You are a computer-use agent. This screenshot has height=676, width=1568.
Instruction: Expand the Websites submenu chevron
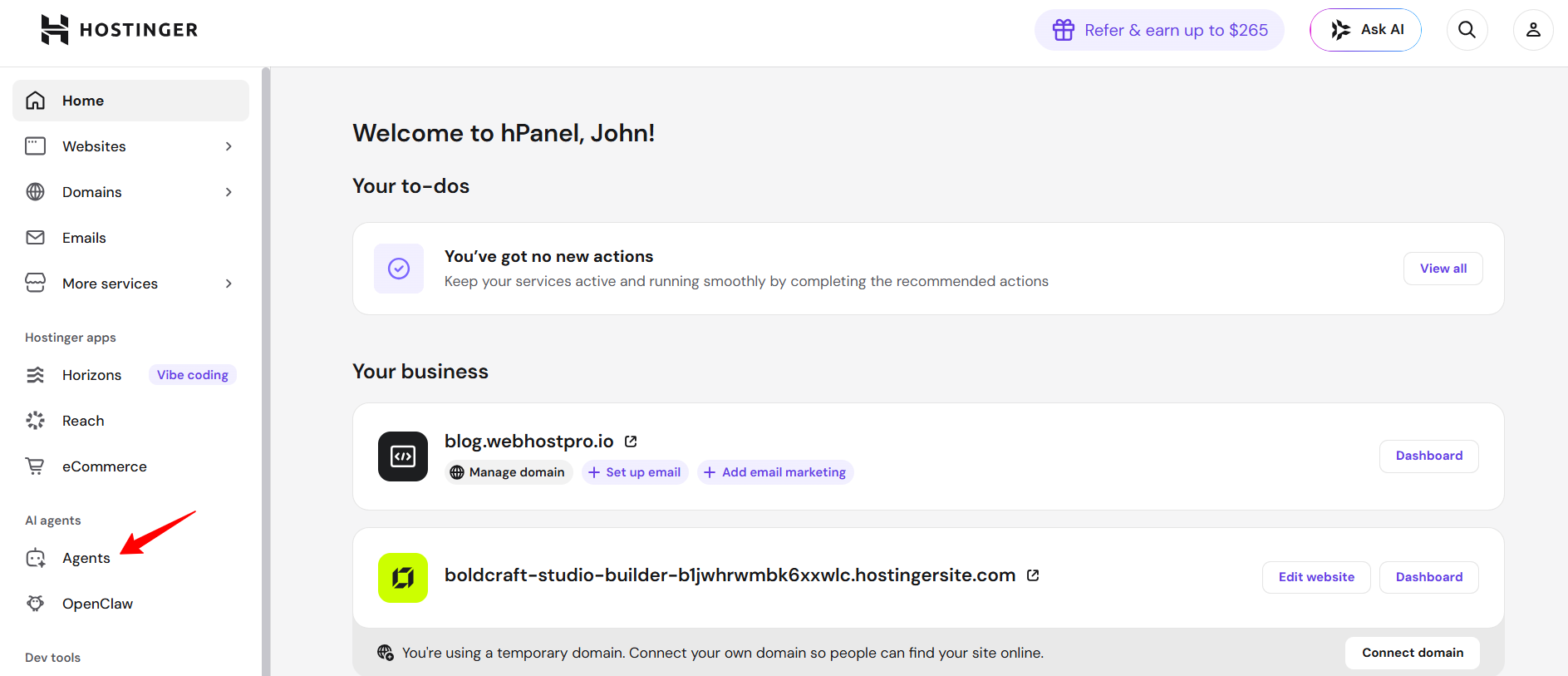tap(229, 146)
